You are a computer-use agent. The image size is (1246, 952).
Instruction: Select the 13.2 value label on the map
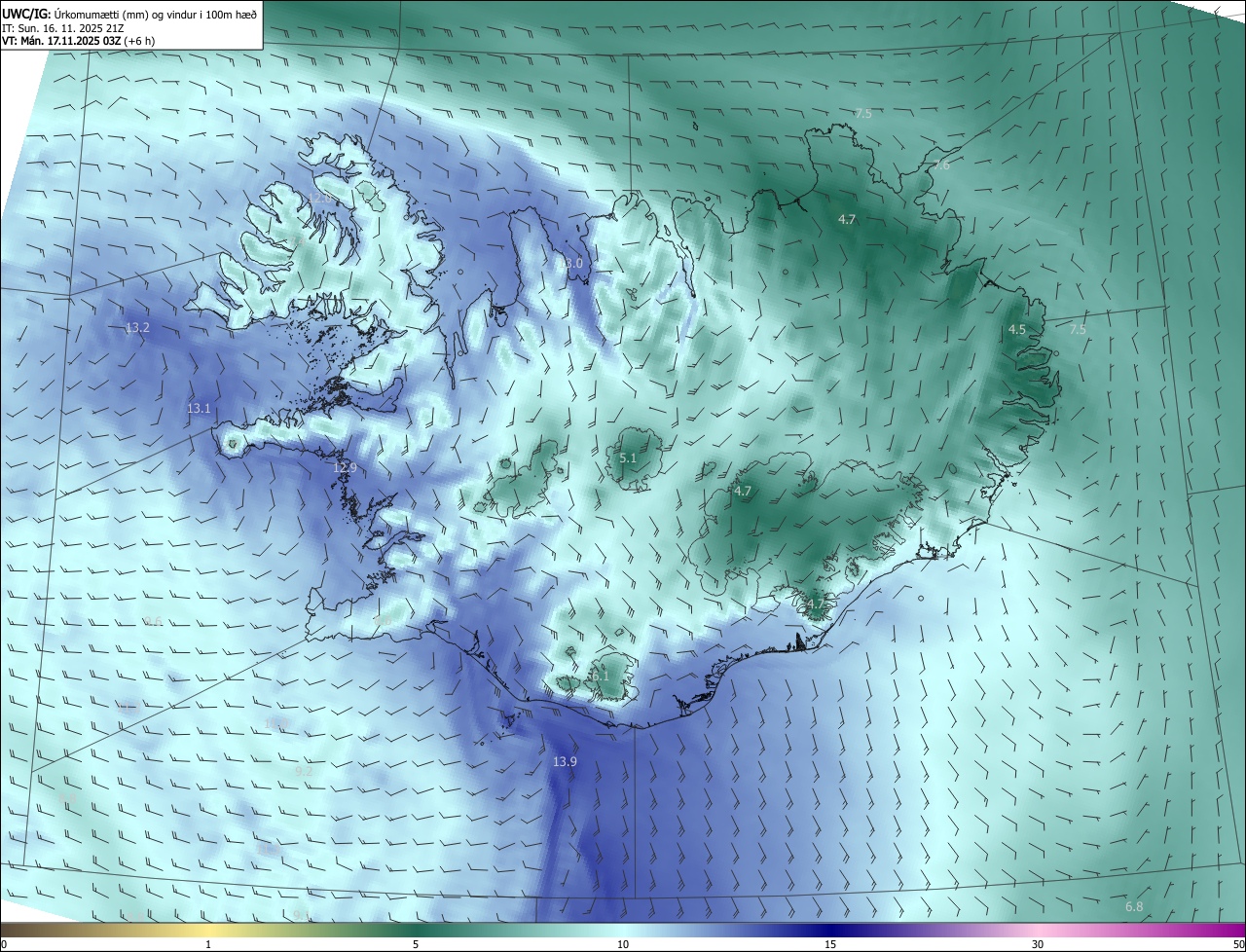[137, 327]
